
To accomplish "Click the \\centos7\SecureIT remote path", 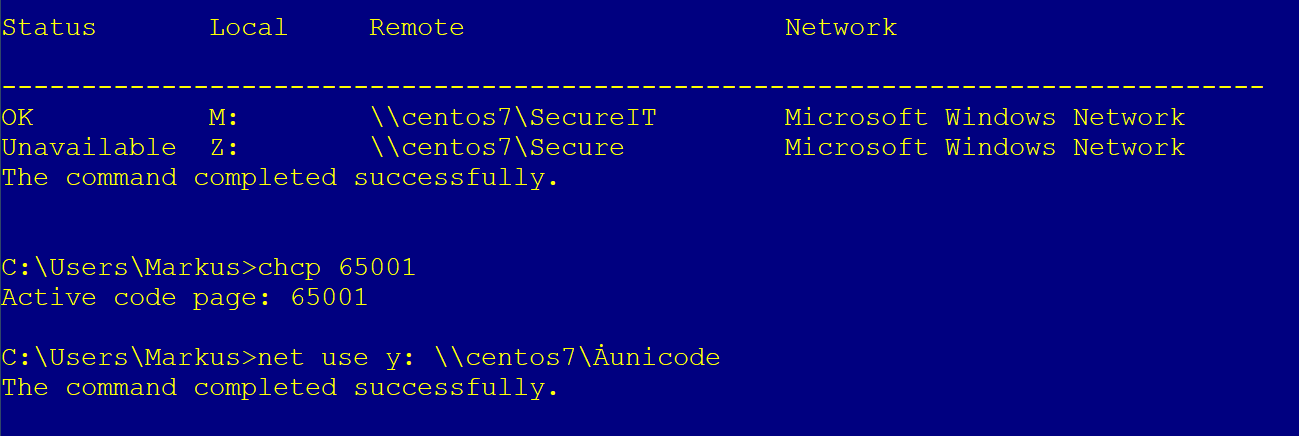I will tap(512, 118).
